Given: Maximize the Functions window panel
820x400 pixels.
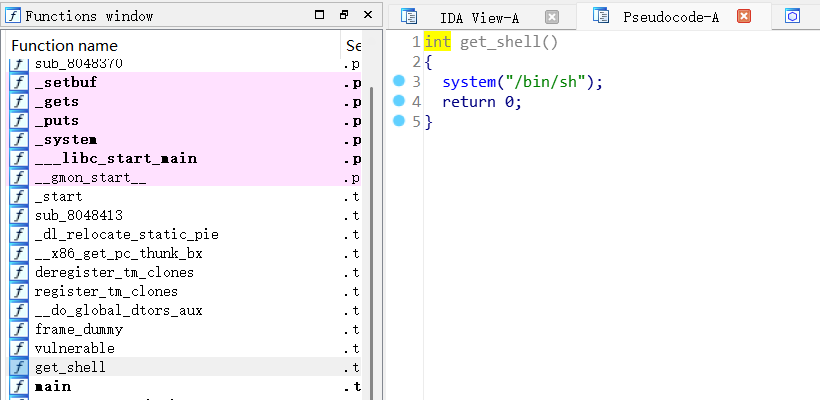Looking at the screenshot, I should (319, 16).
